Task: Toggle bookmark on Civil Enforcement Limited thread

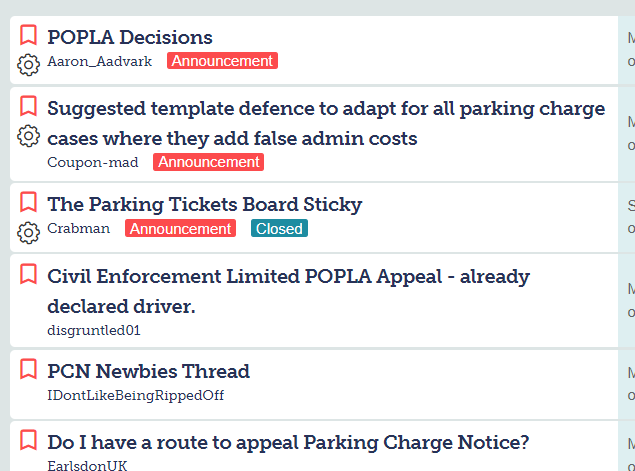Action: coord(28,274)
